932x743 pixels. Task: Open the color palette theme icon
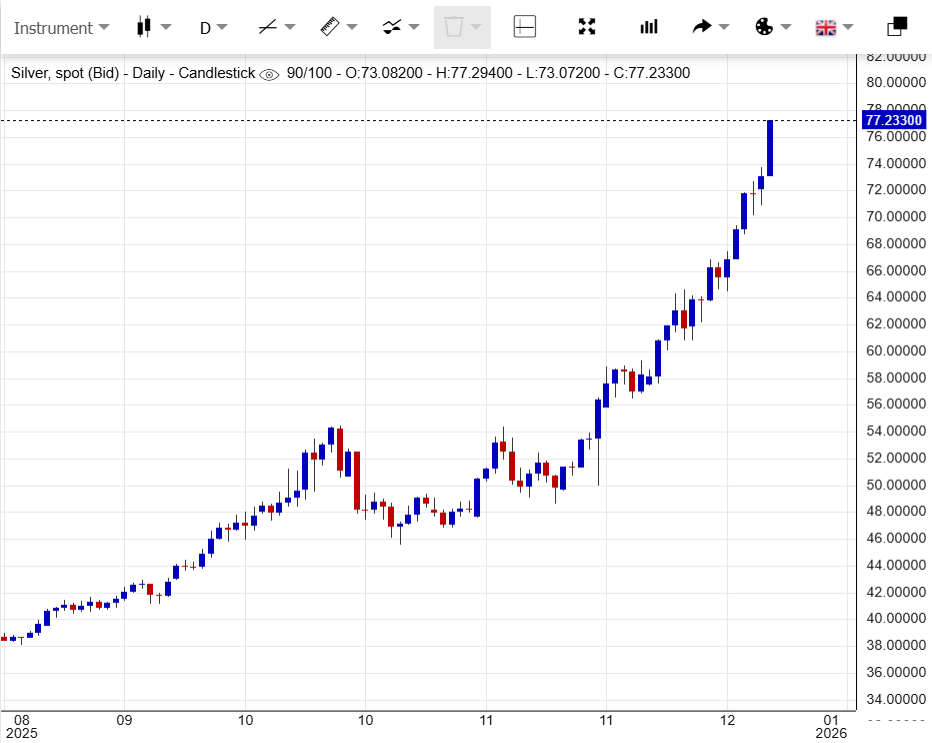point(773,27)
